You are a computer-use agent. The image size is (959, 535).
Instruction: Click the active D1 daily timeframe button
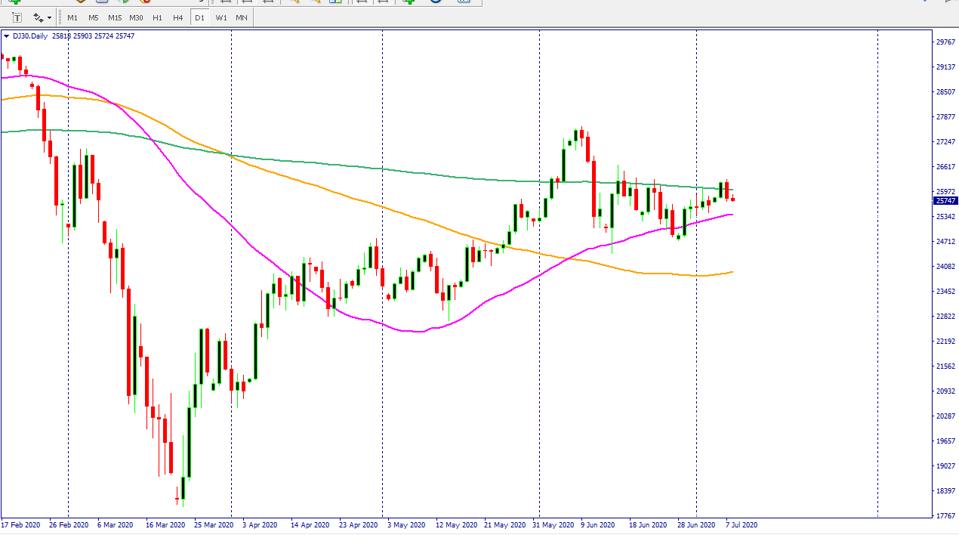[x=200, y=18]
